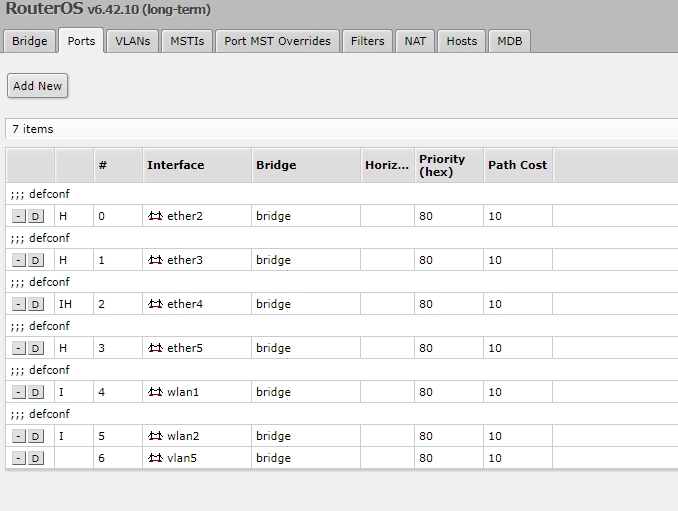678x511 pixels.
Task: Open the wlan1 interface entry
Action: tap(183, 392)
